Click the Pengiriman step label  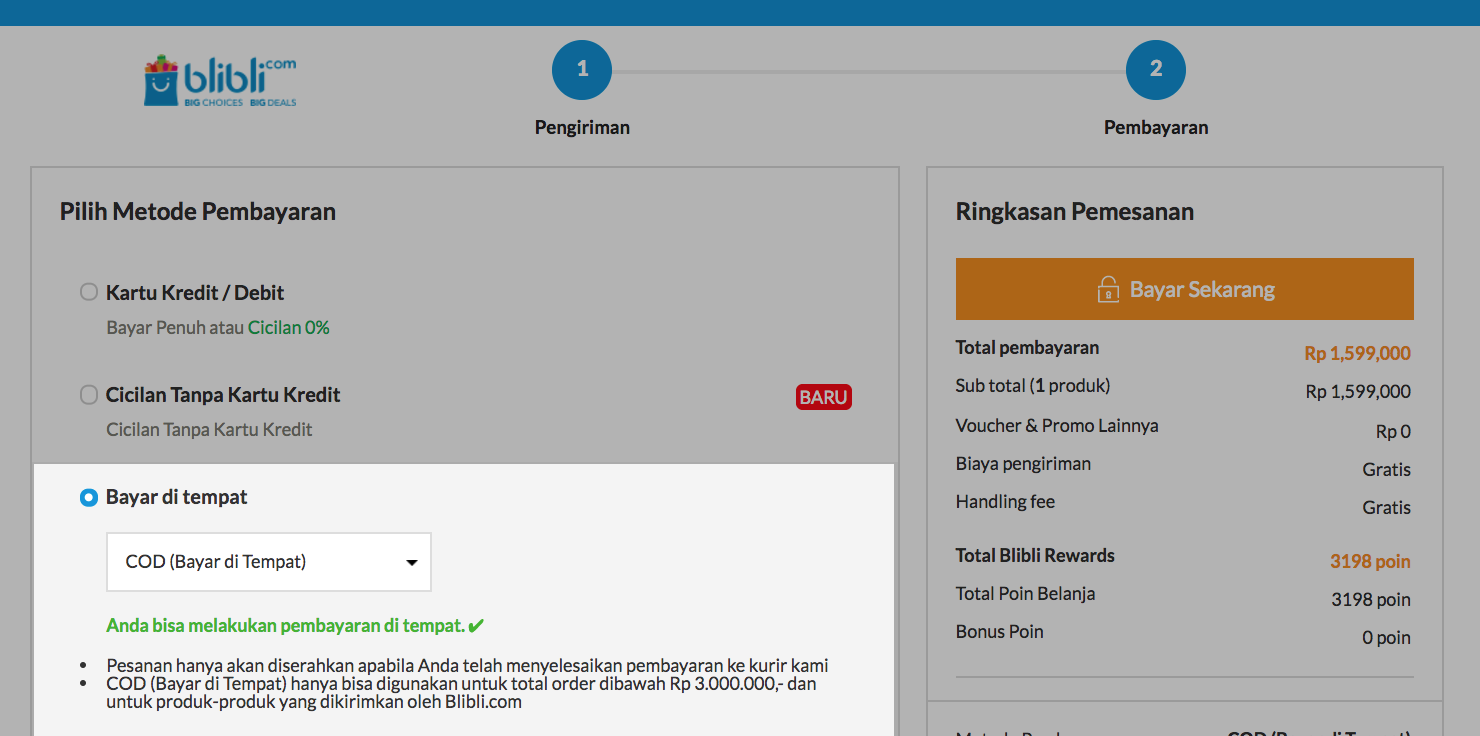(x=581, y=127)
